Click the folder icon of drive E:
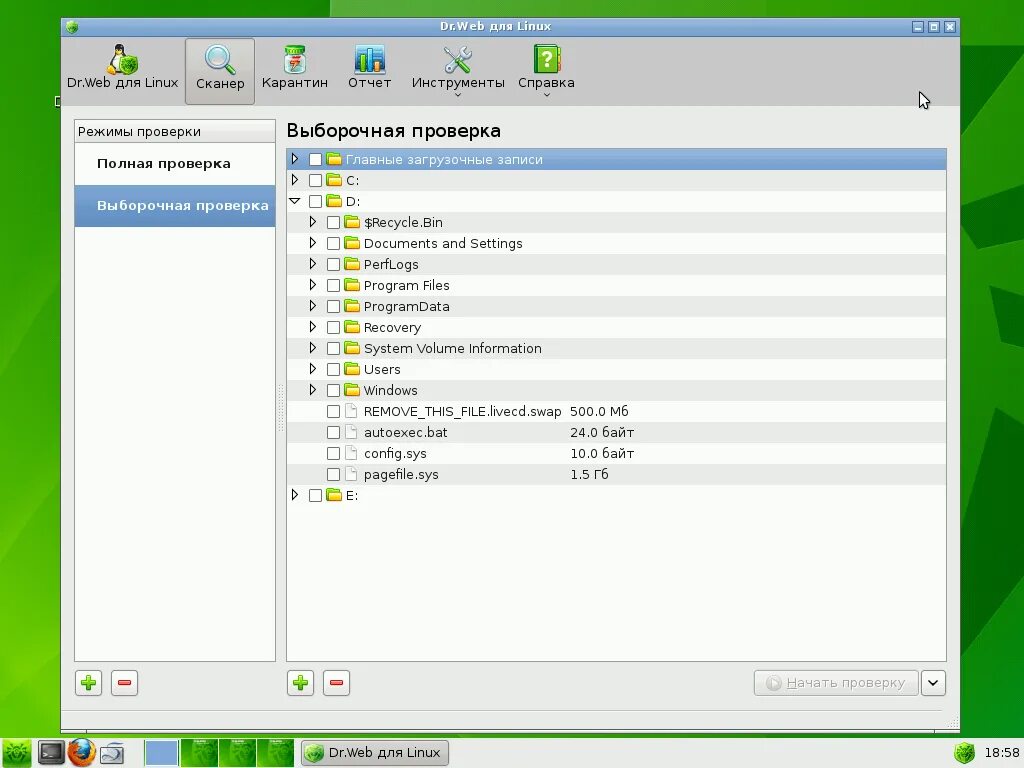The width and height of the screenshot is (1024, 768). coord(334,495)
